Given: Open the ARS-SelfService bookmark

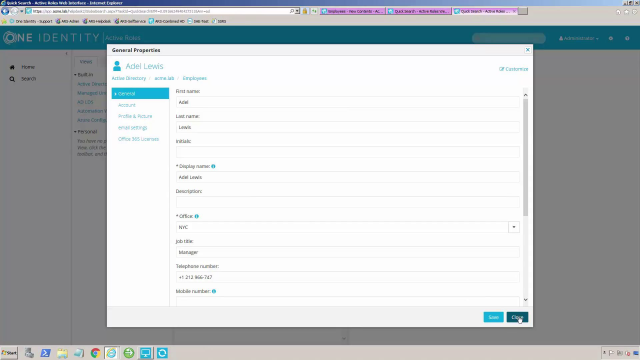Looking at the screenshot, I should tap(130, 21).
